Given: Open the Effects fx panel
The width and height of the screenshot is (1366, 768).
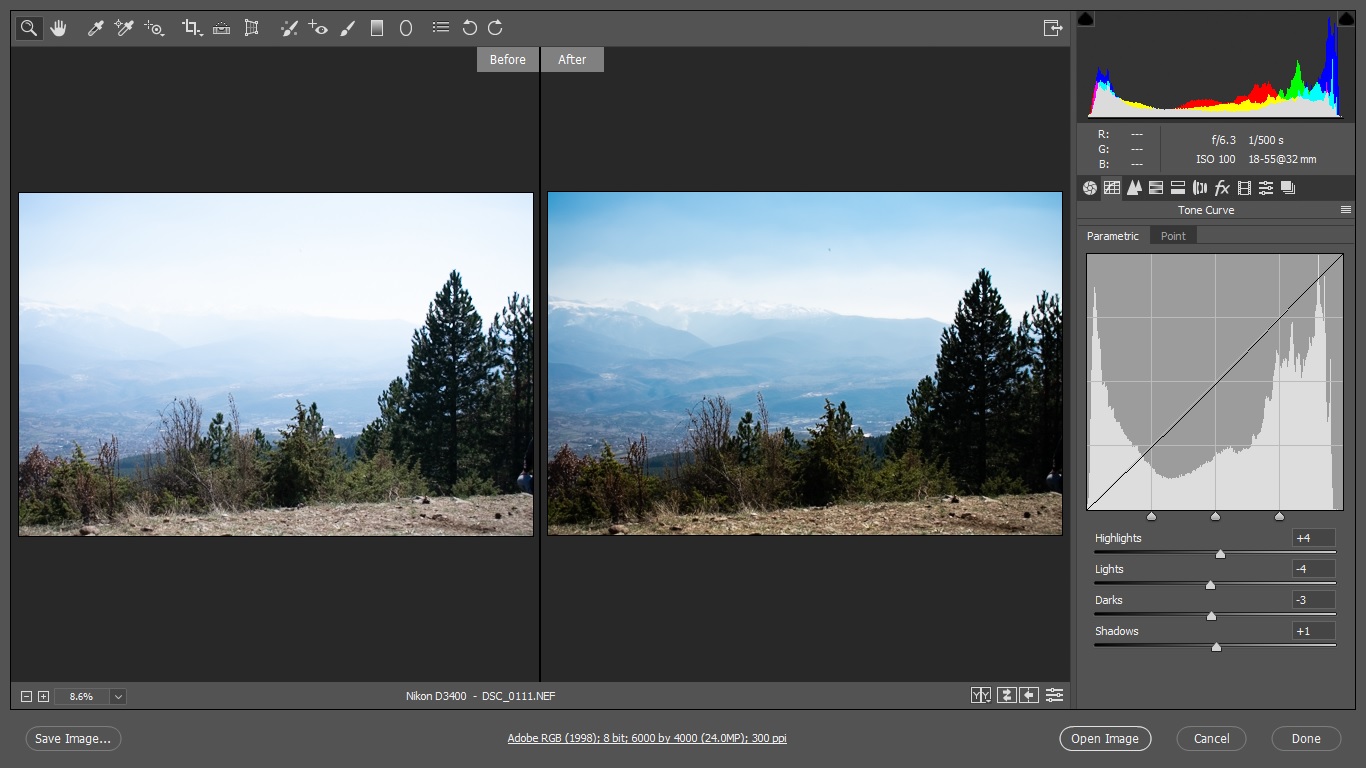Looking at the screenshot, I should pos(1222,188).
